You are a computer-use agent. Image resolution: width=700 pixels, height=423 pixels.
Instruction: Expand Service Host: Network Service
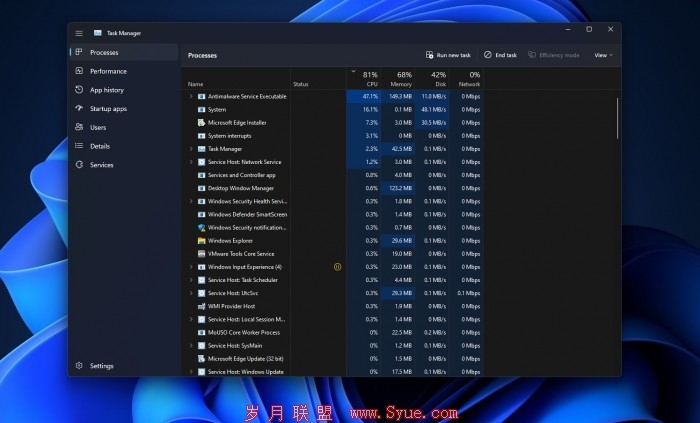coord(191,162)
